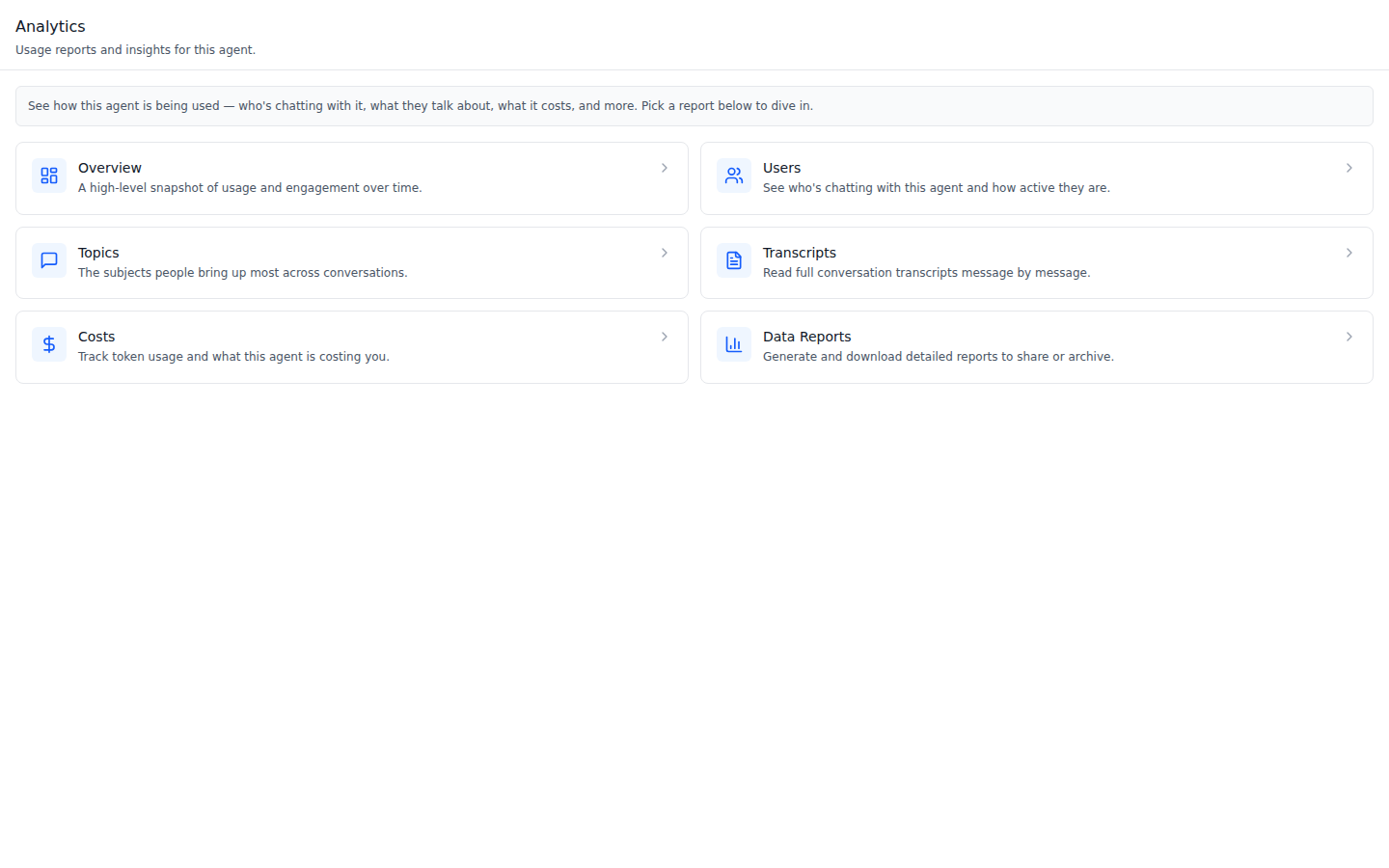Click 'The subjects people bring up most' description

(x=243, y=273)
